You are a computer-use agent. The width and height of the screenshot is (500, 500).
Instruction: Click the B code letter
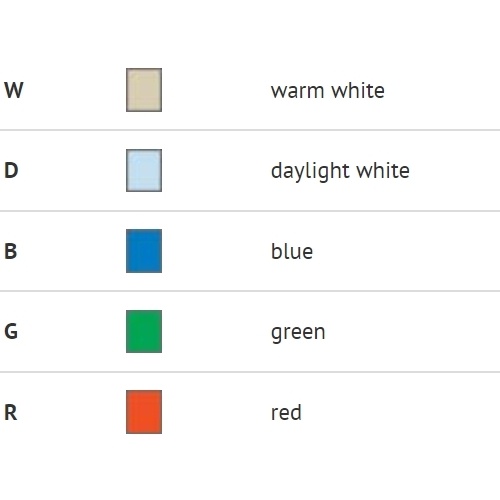coord(10,251)
